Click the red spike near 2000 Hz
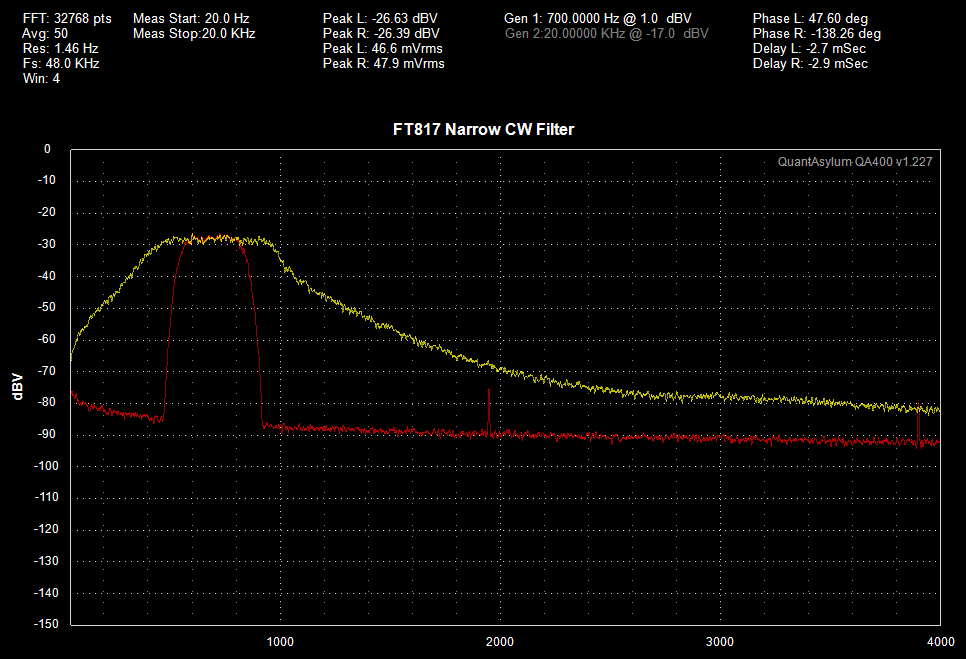Image resolution: width=966 pixels, height=659 pixels. coord(489,411)
